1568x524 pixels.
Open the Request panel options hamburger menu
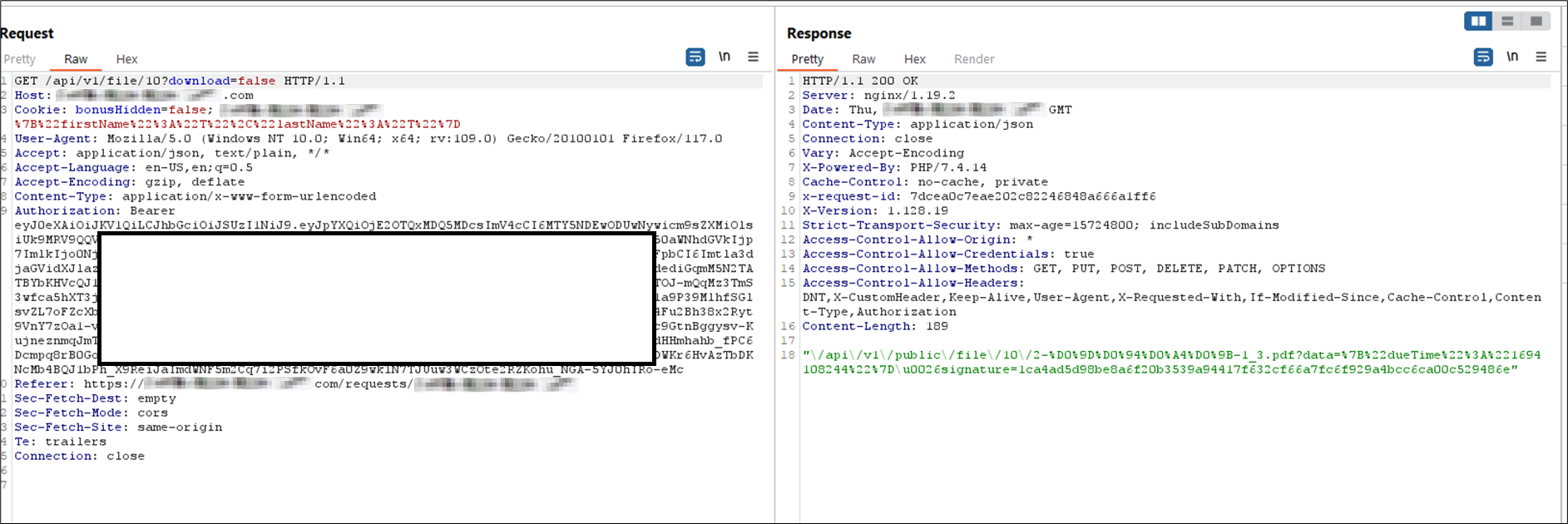(x=753, y=57)
